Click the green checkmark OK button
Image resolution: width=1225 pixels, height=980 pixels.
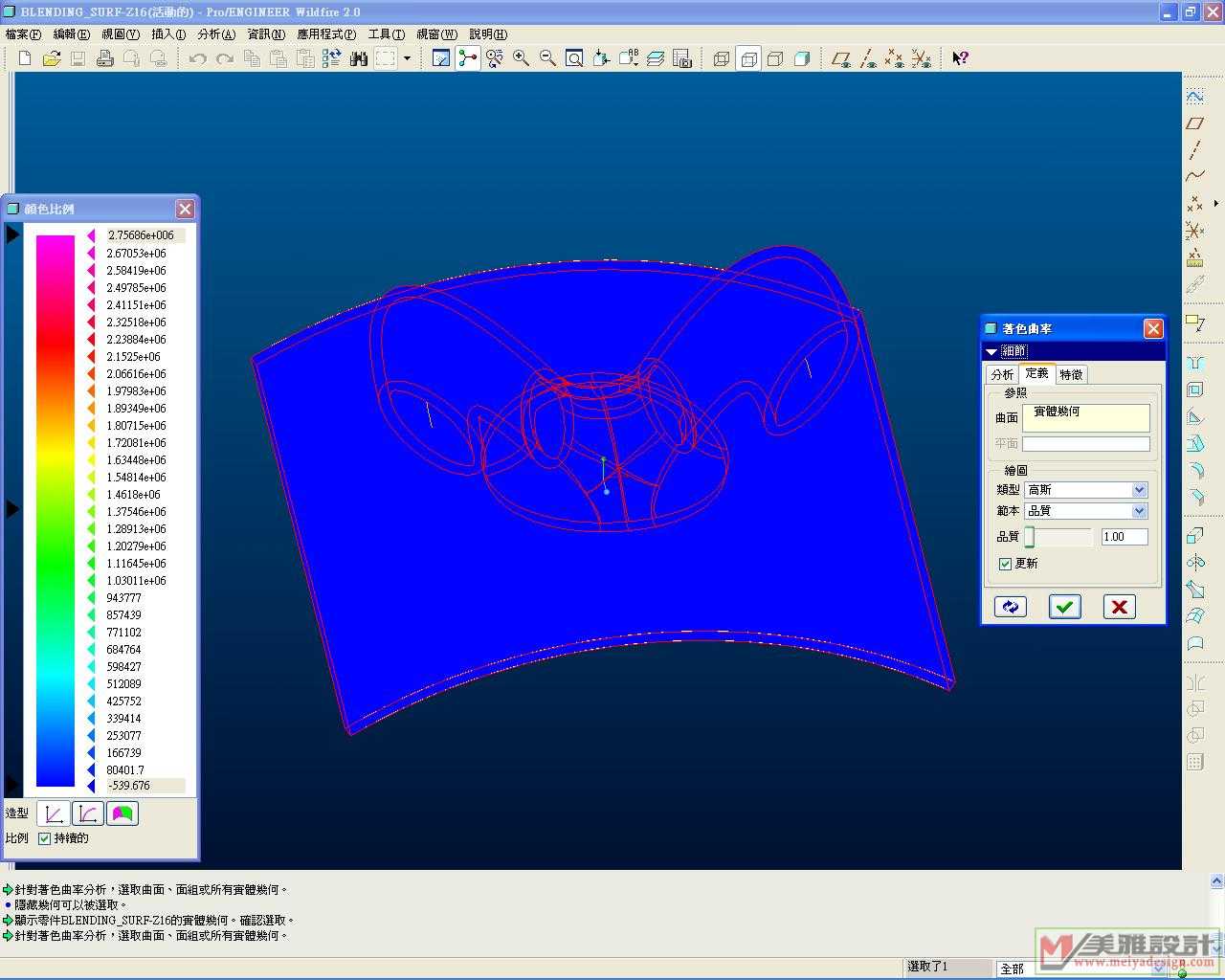point(1065,607)
